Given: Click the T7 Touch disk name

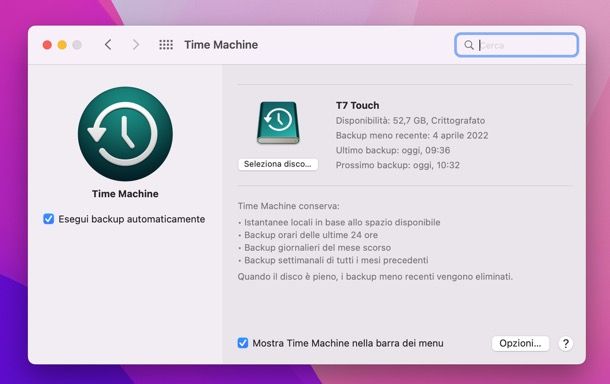Looking at the screenshot, I should (357, 105).
